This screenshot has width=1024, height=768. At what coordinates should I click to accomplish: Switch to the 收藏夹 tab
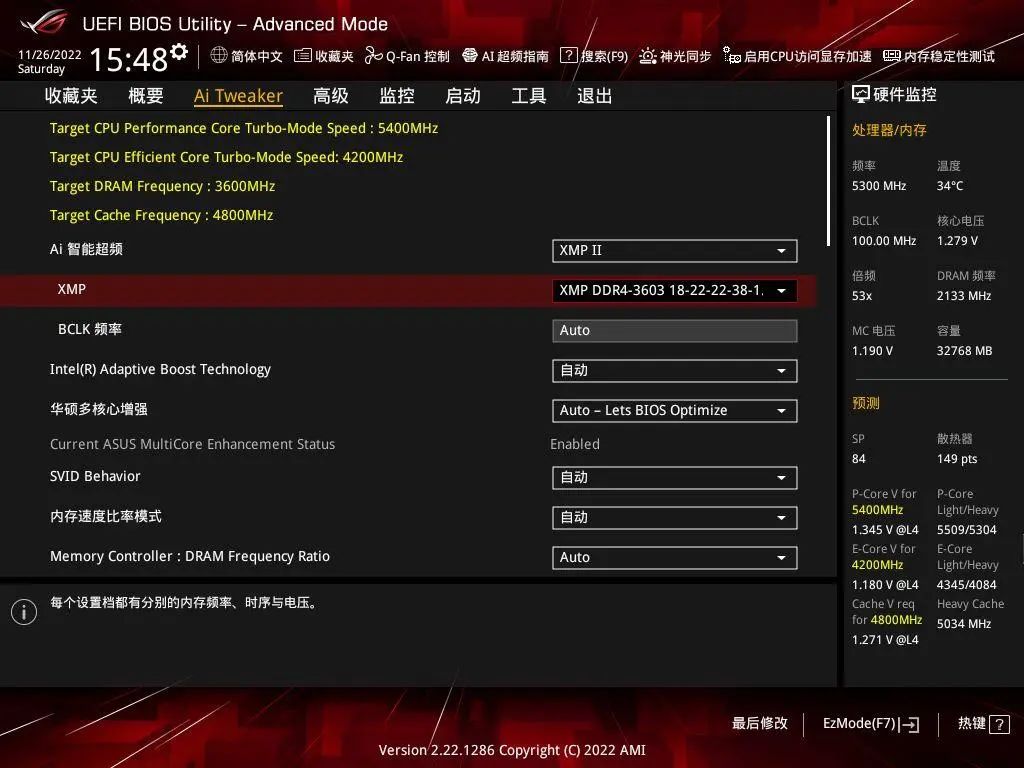click(x=71, y=96)
